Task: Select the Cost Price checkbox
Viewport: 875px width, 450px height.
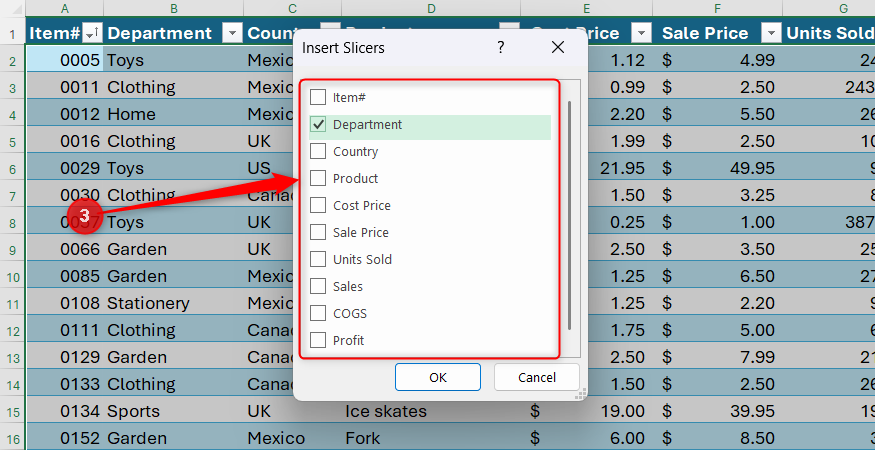Action: click(x=318, y=205)
